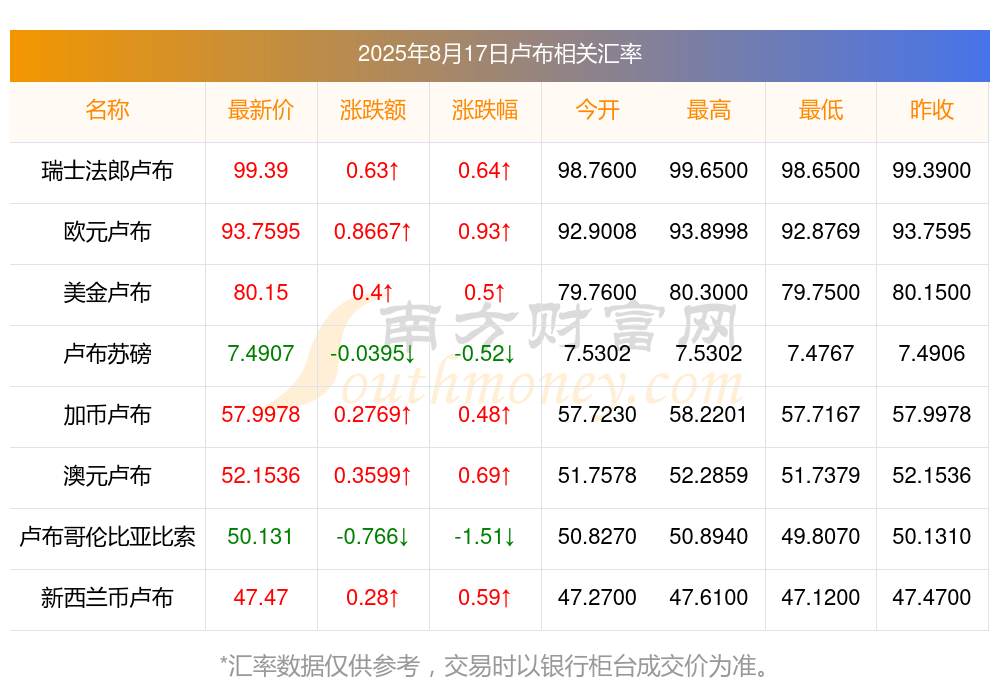Screen dimensions: 1000x698
Task: Click the change percent -0.52↓
Action: click(485, 353)
